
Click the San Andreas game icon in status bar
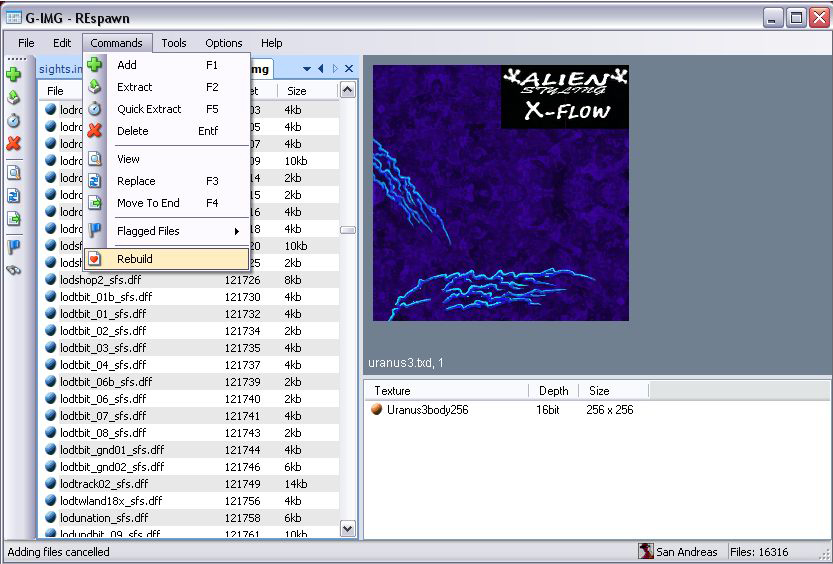coord(645,551)
